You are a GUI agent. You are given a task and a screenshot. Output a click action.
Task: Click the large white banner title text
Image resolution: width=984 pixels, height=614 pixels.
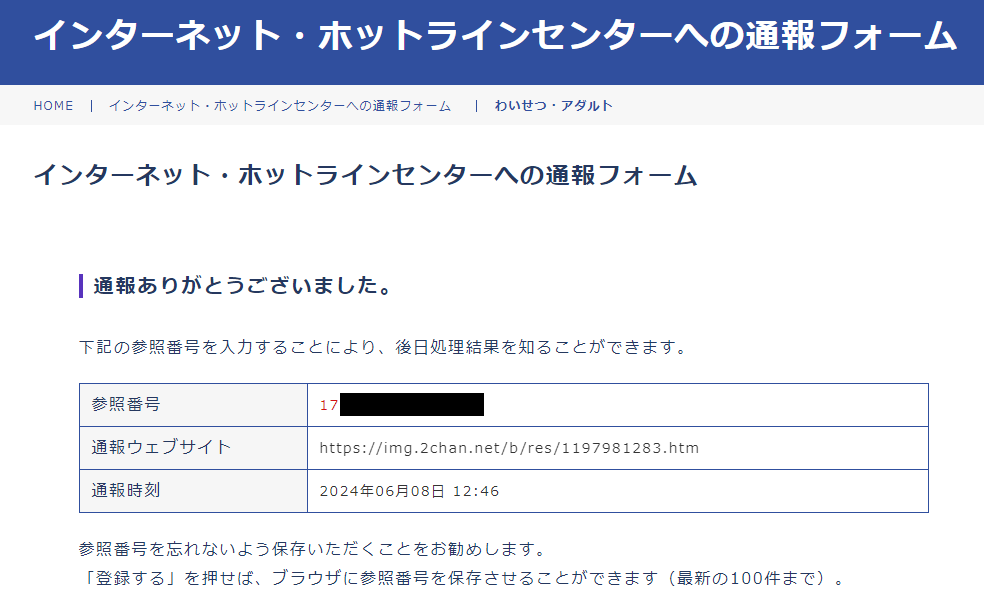495,36
